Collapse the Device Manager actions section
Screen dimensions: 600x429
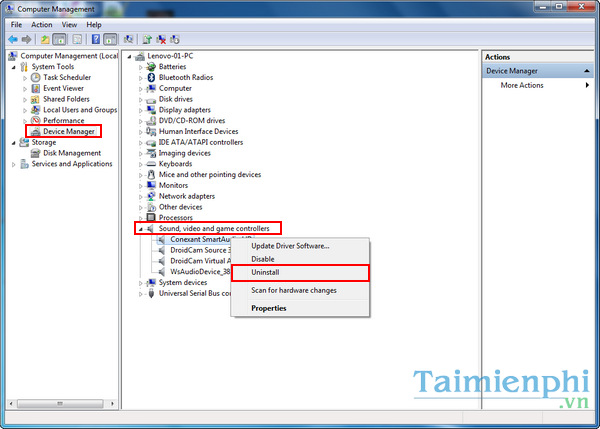[586, 71]
